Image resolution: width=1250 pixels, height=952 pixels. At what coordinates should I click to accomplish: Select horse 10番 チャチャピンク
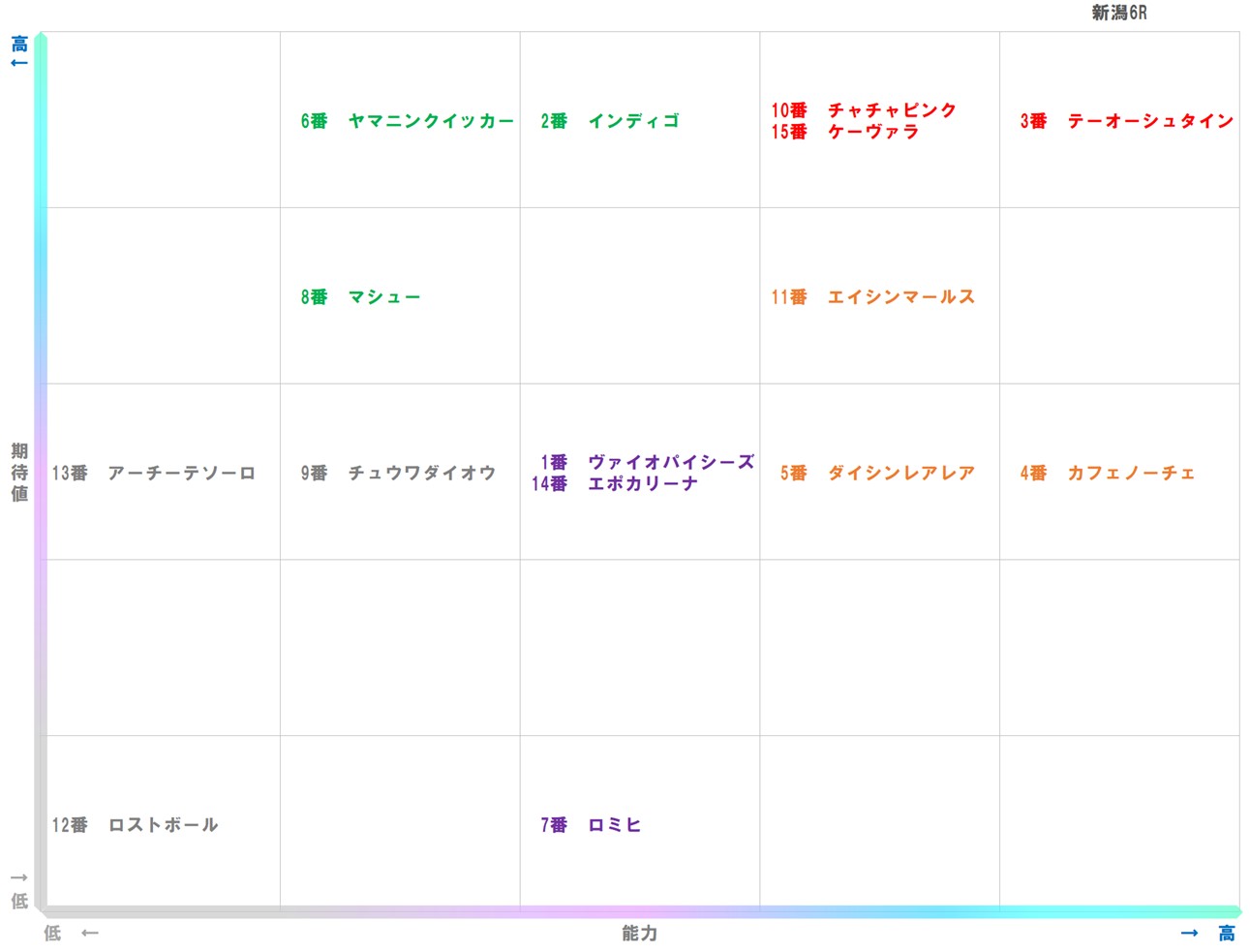[x=863, y=110]
